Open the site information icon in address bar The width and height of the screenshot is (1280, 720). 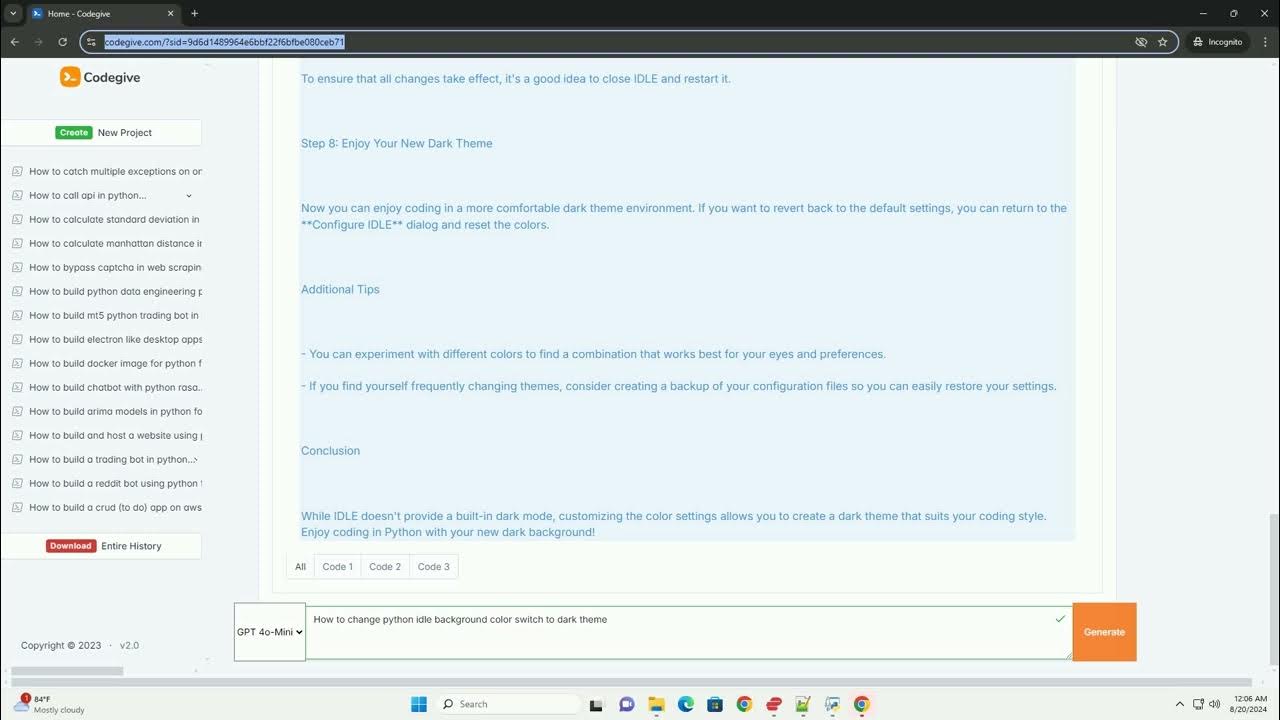(91, 42)
